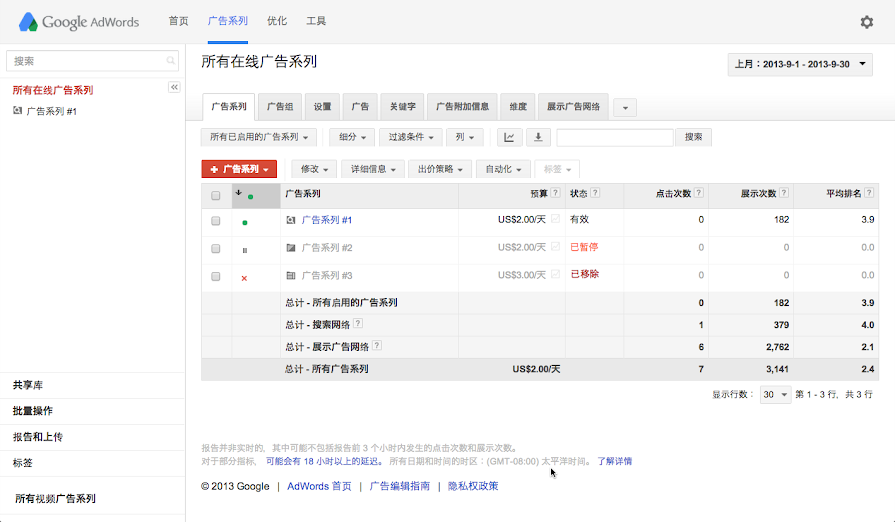Toggle the select-all checkbox in table header
This screenshot has width=895, height=522.
(215, 196)
